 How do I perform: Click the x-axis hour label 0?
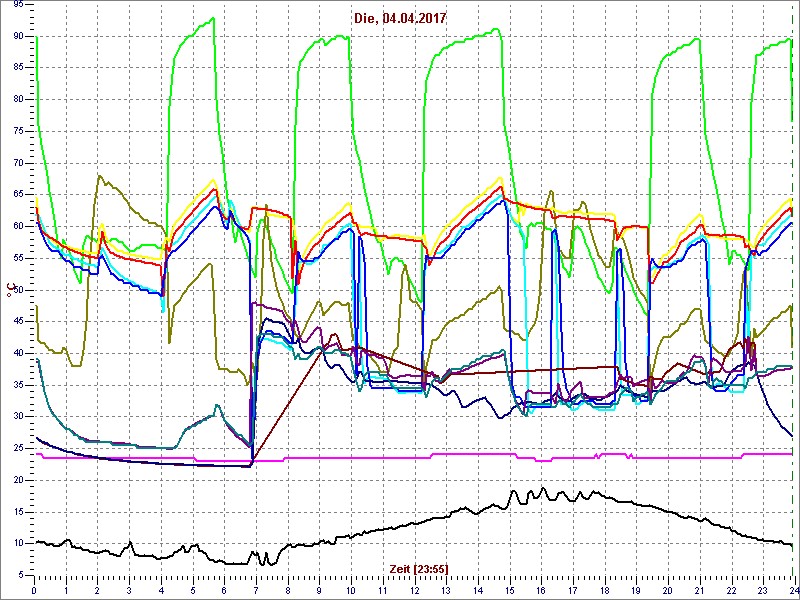34,590
